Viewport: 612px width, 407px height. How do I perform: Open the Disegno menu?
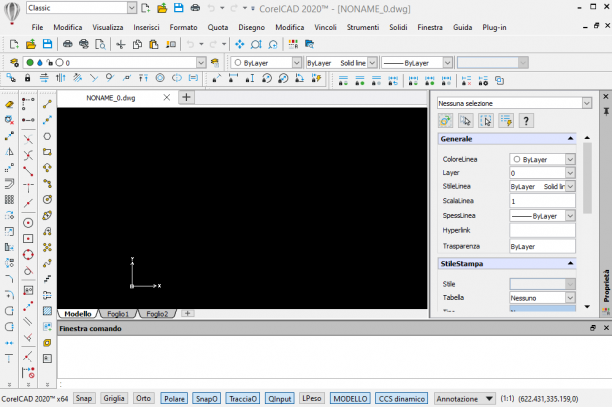pyautogui.click(x=251, y=27)
